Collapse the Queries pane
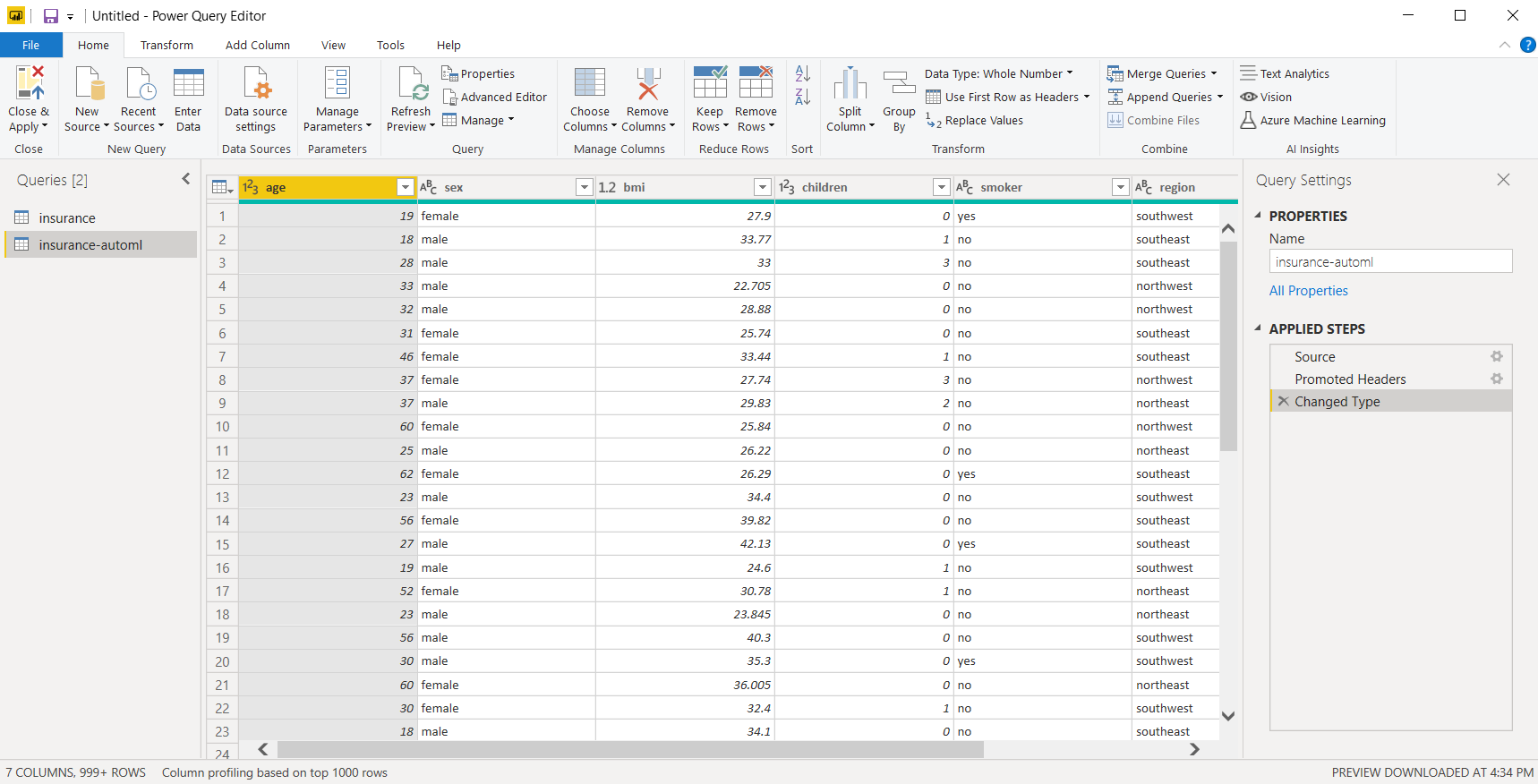 click(x=186, y=179)
